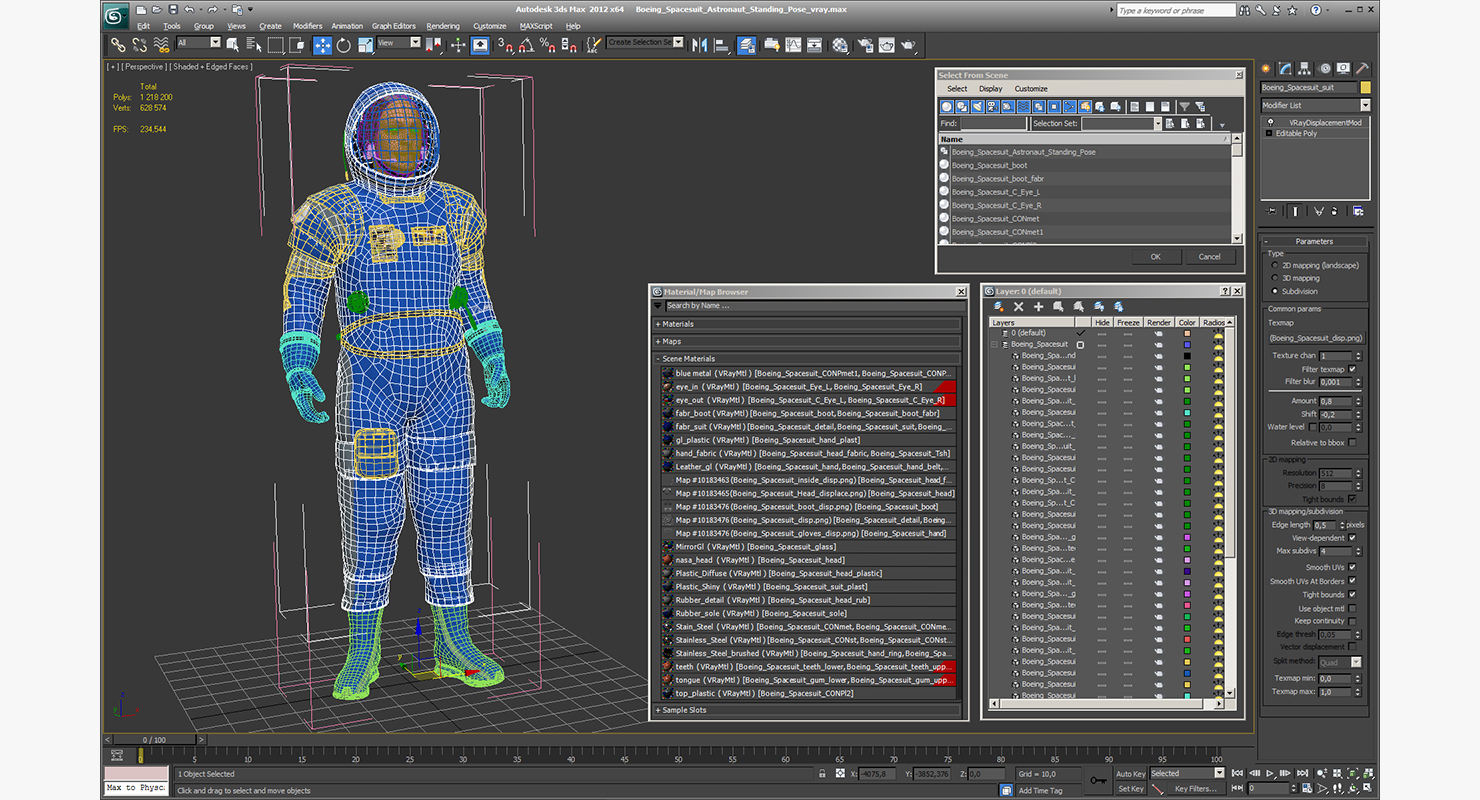Open the MAXScript menu
1480x800 pixels.
(536, 26)
